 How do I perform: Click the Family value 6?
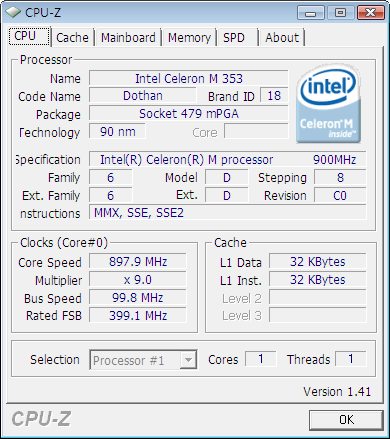[x=111, y=177]
